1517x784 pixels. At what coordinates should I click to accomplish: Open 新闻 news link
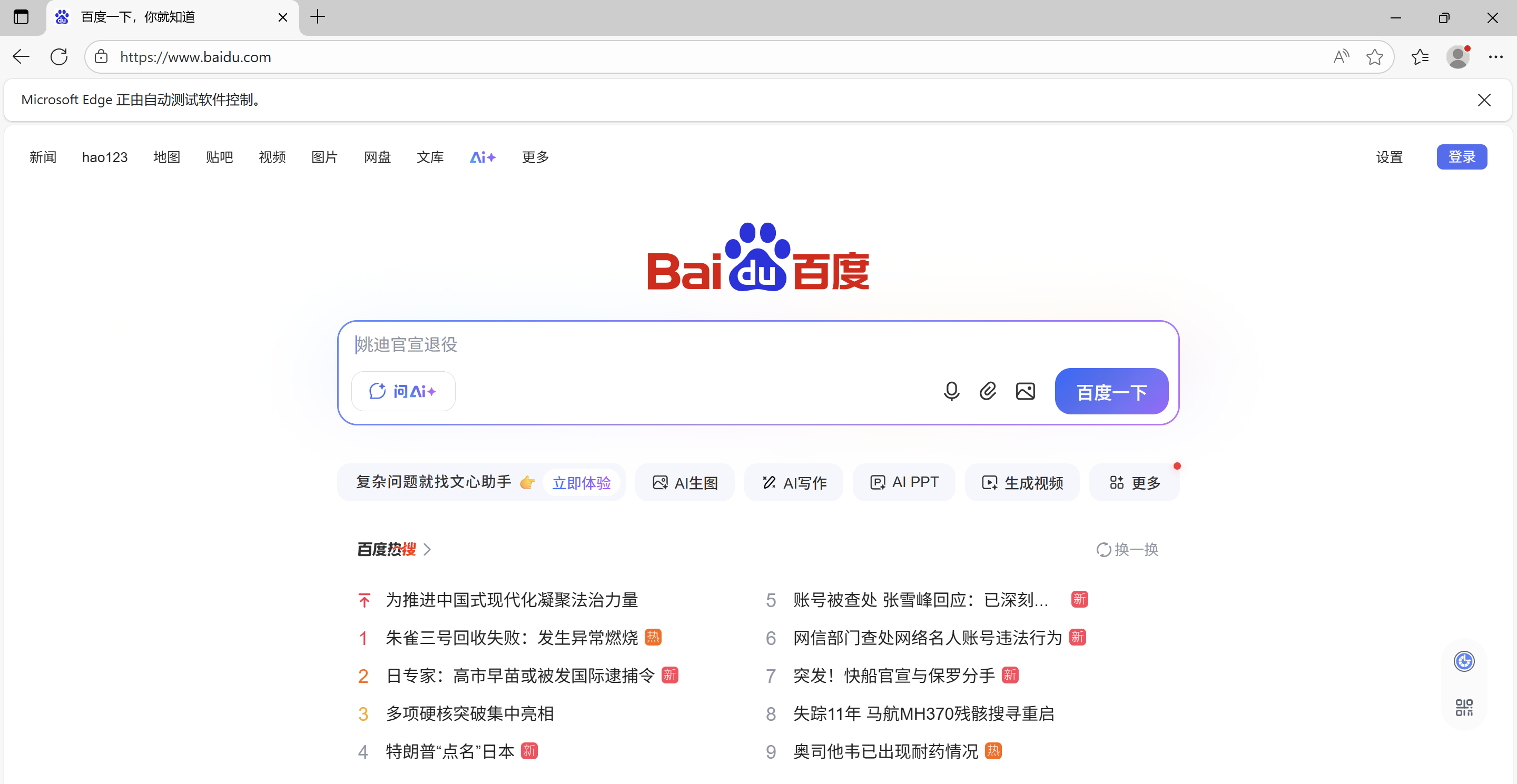(x=43, y=157)
